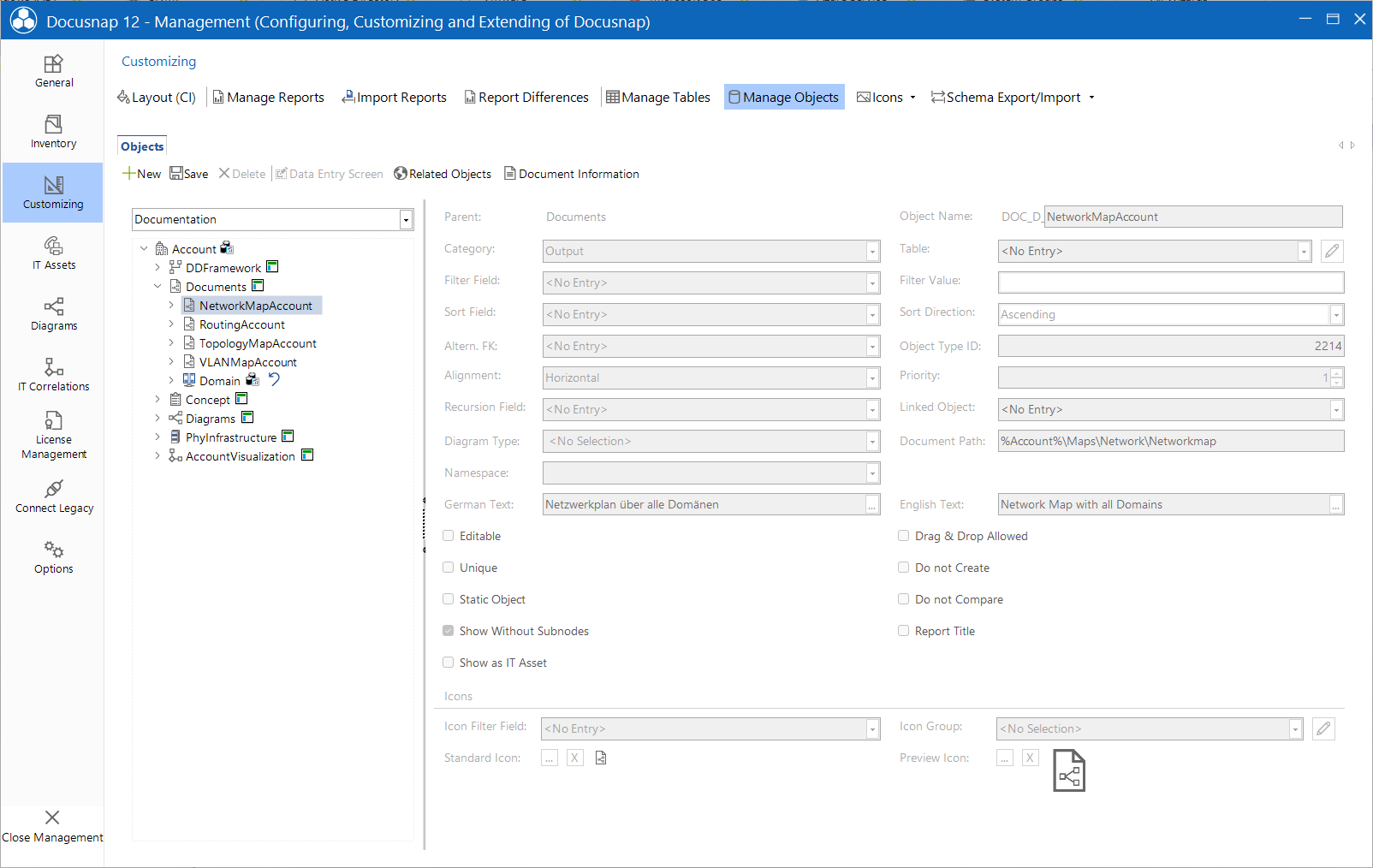Viewport: 1373px width, 868px height.
Task: Select VLANMapAccount in tree
Action: click(x=248, y=362)
